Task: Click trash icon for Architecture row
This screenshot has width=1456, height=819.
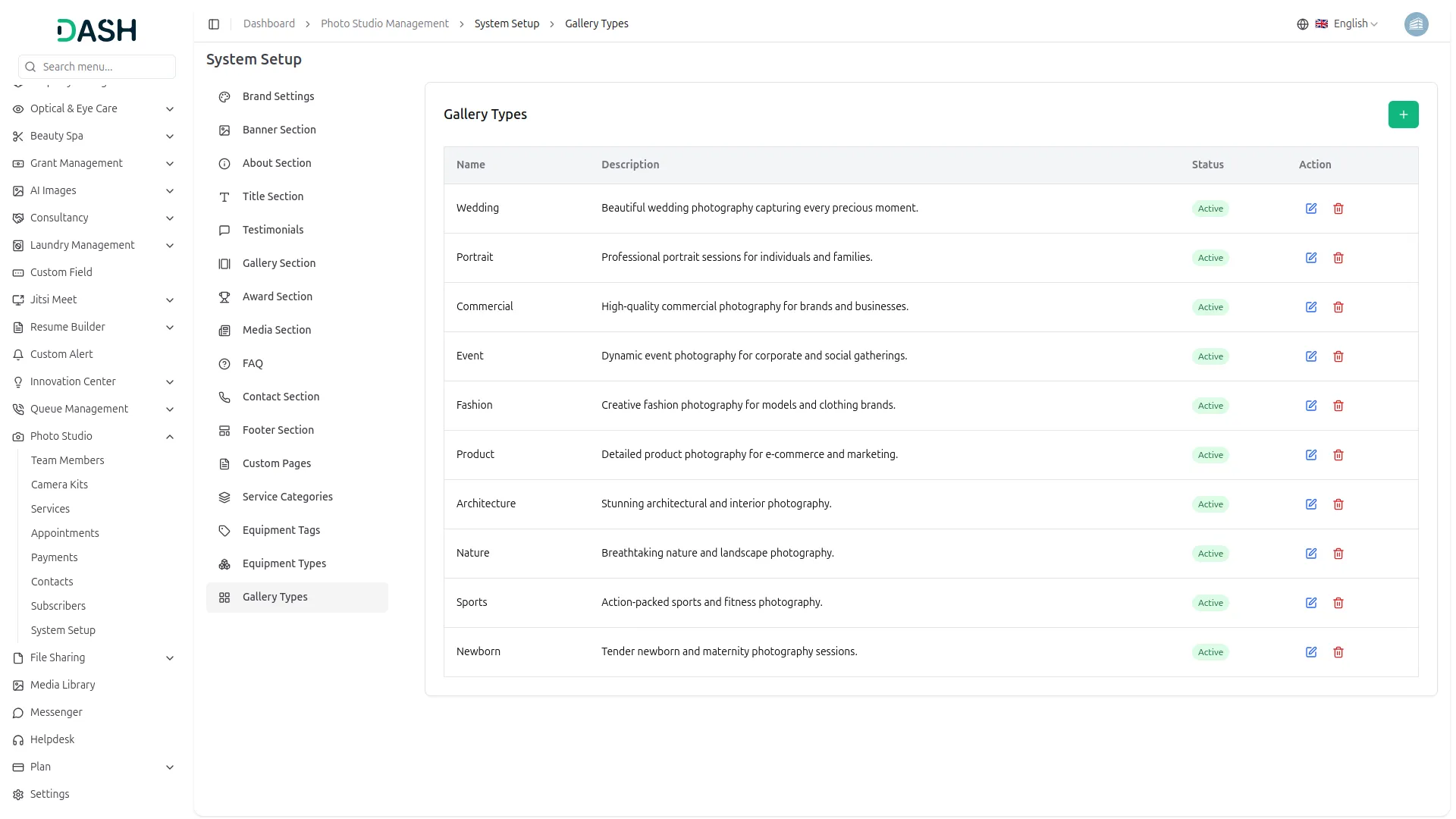Action: click(1338, 504)
